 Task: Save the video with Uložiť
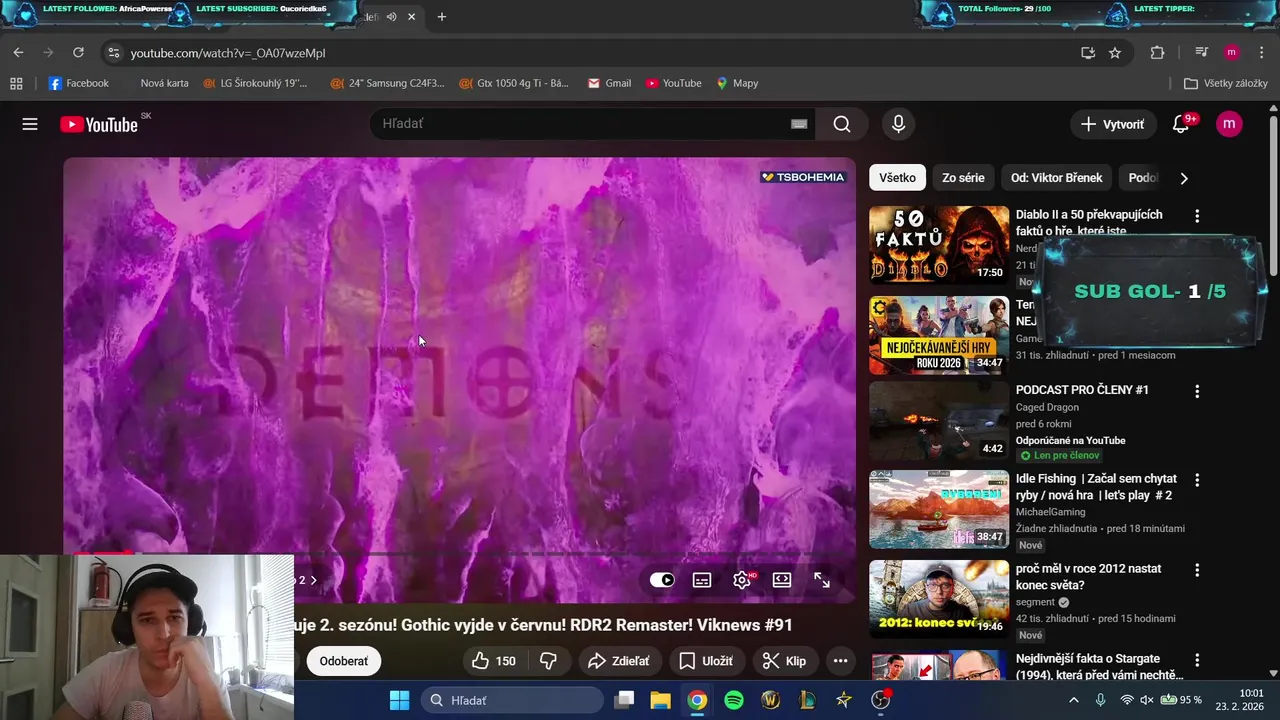pyautogui.click(x=706, y=661)
